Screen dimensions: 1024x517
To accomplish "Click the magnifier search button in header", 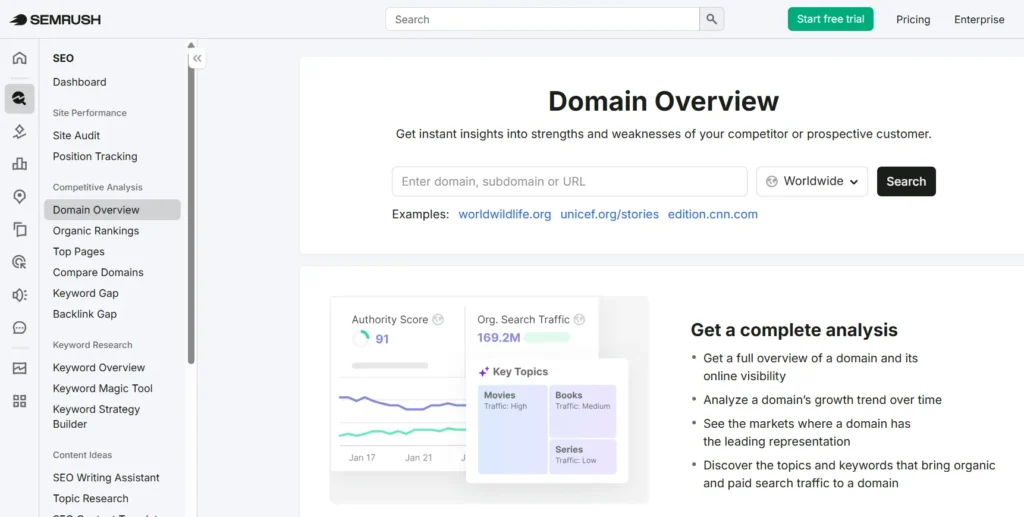I will (x=712, y=20).
